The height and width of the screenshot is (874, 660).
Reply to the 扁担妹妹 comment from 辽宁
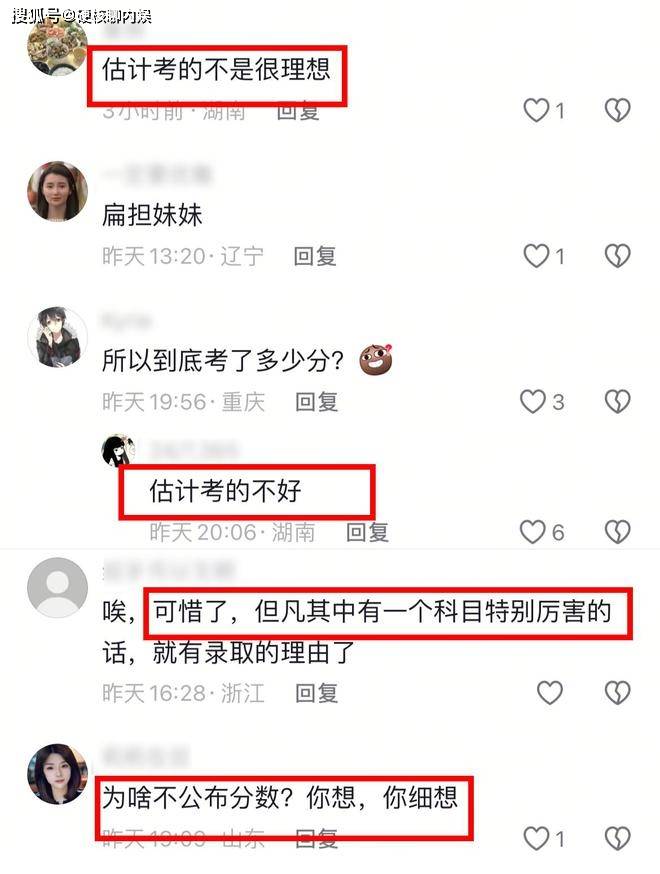point(315,256)
